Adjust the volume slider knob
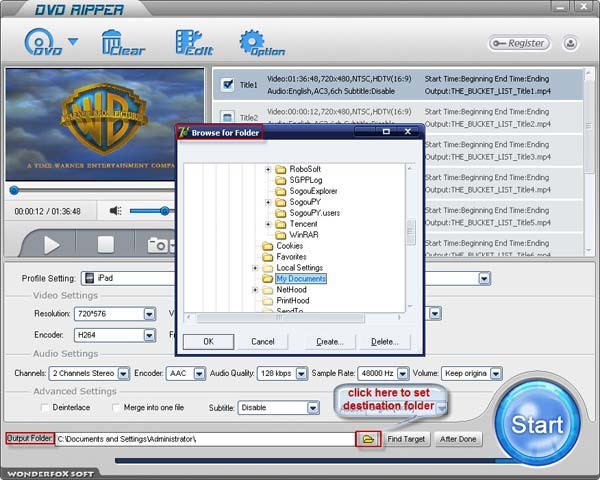Viewport: 600px width, 480px height. click(x=165, y=211)
